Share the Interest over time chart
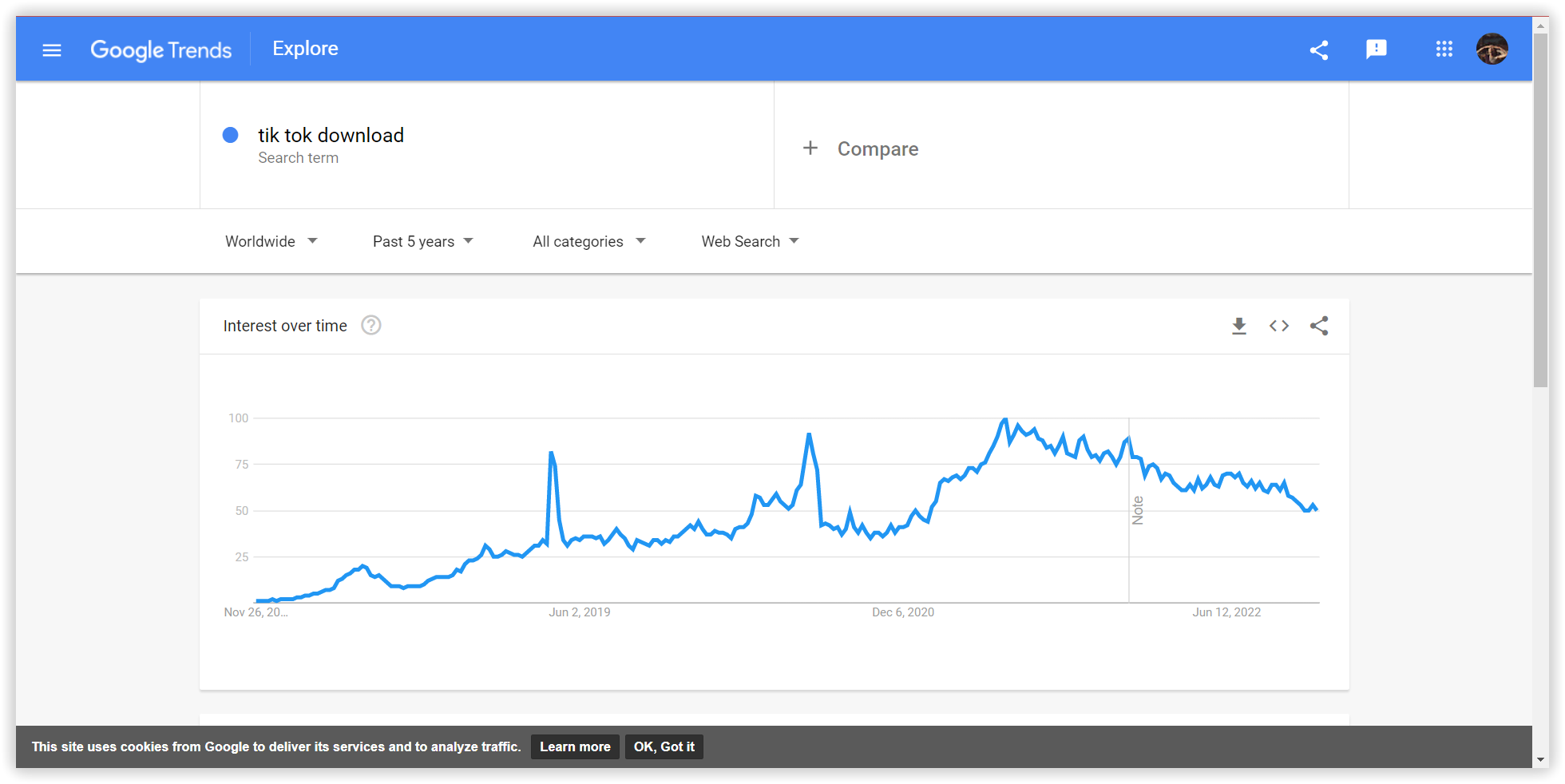The height and width of the screenshot is (784, 1565). click(x=1319, y=326)
